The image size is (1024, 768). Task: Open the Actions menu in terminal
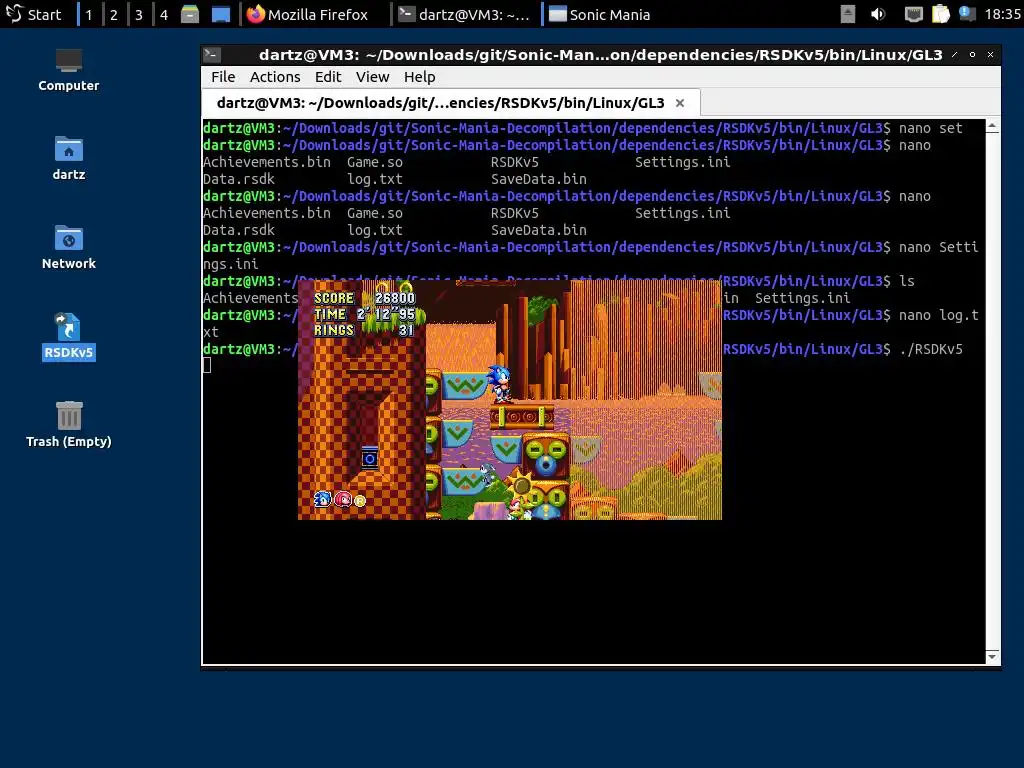pos(275,77)
